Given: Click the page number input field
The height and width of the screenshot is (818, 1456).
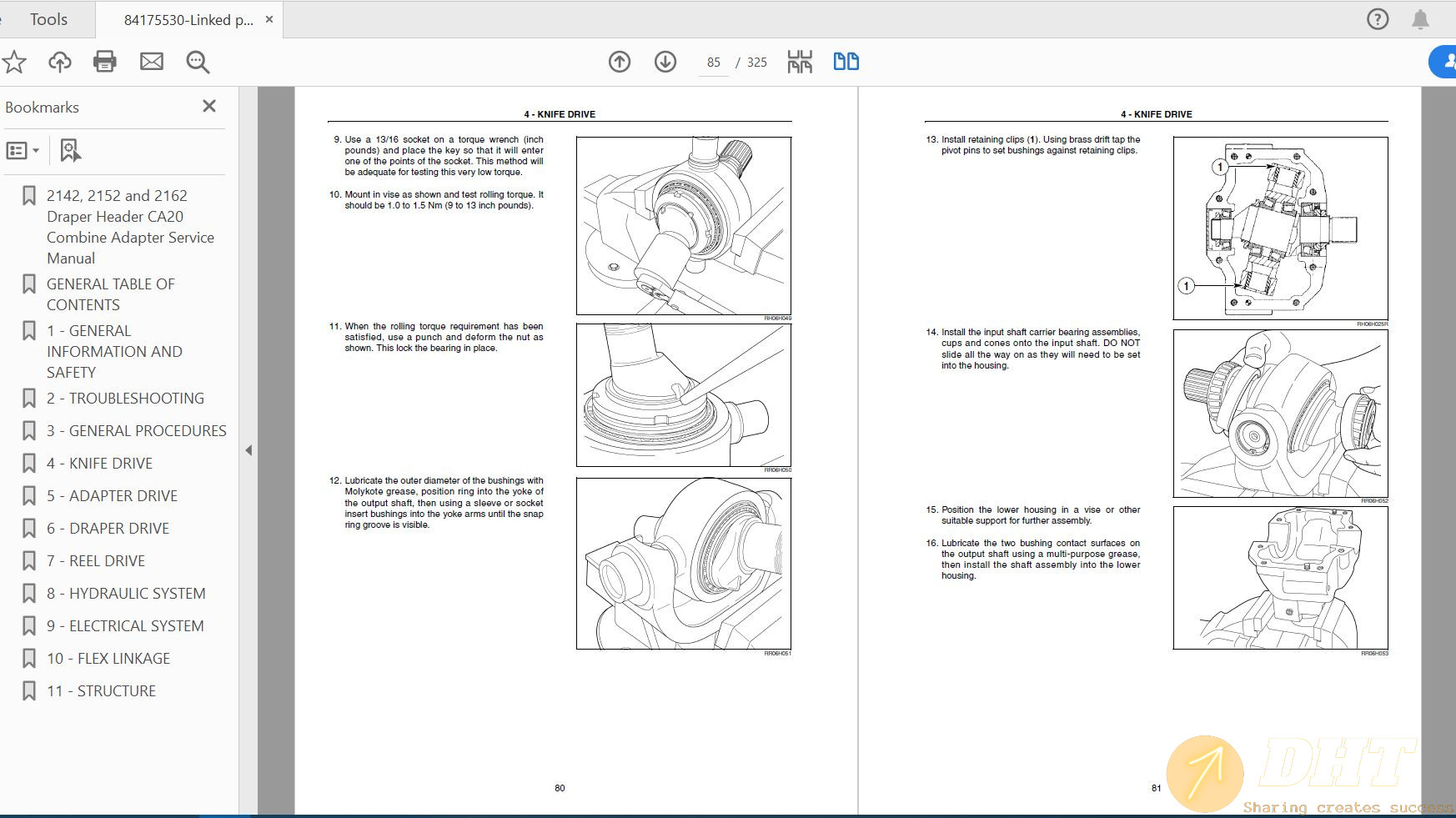Looking at the screenshot, I should tap(713, 63).
